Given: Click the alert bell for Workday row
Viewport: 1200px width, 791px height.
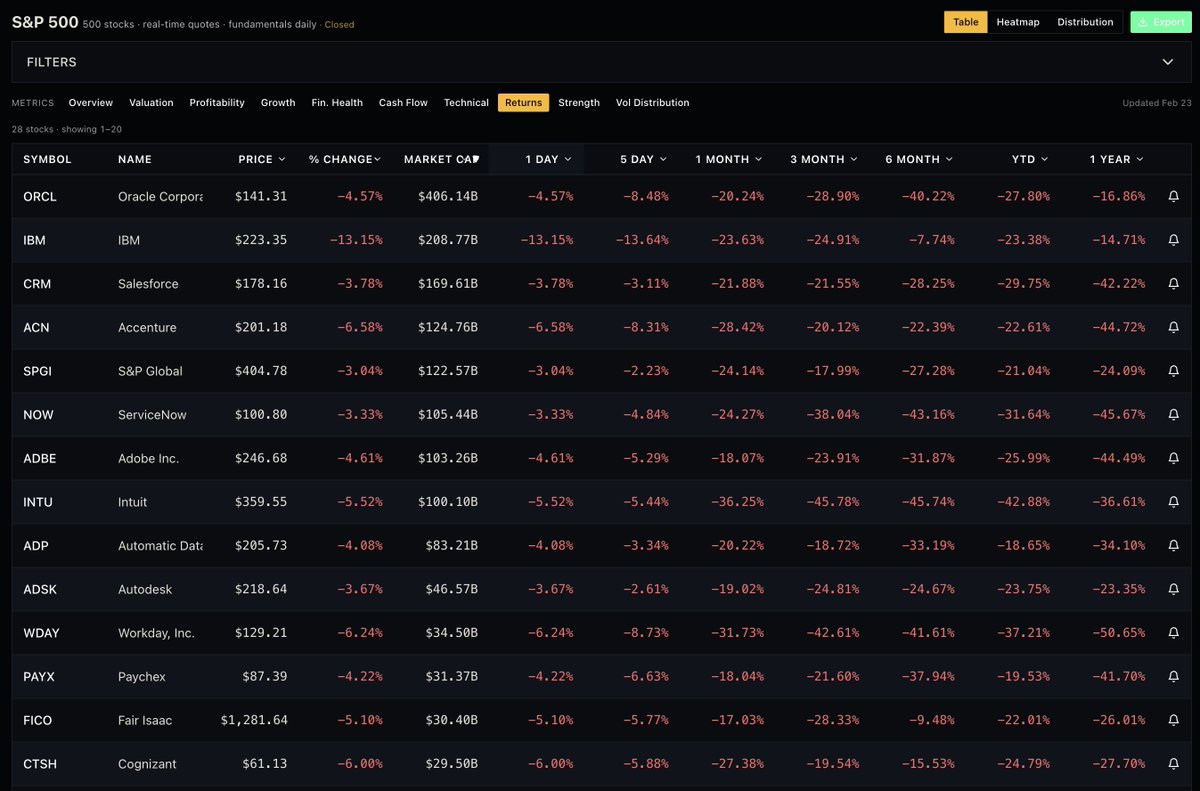Looking at the screenshot, I should point(1174,633).
